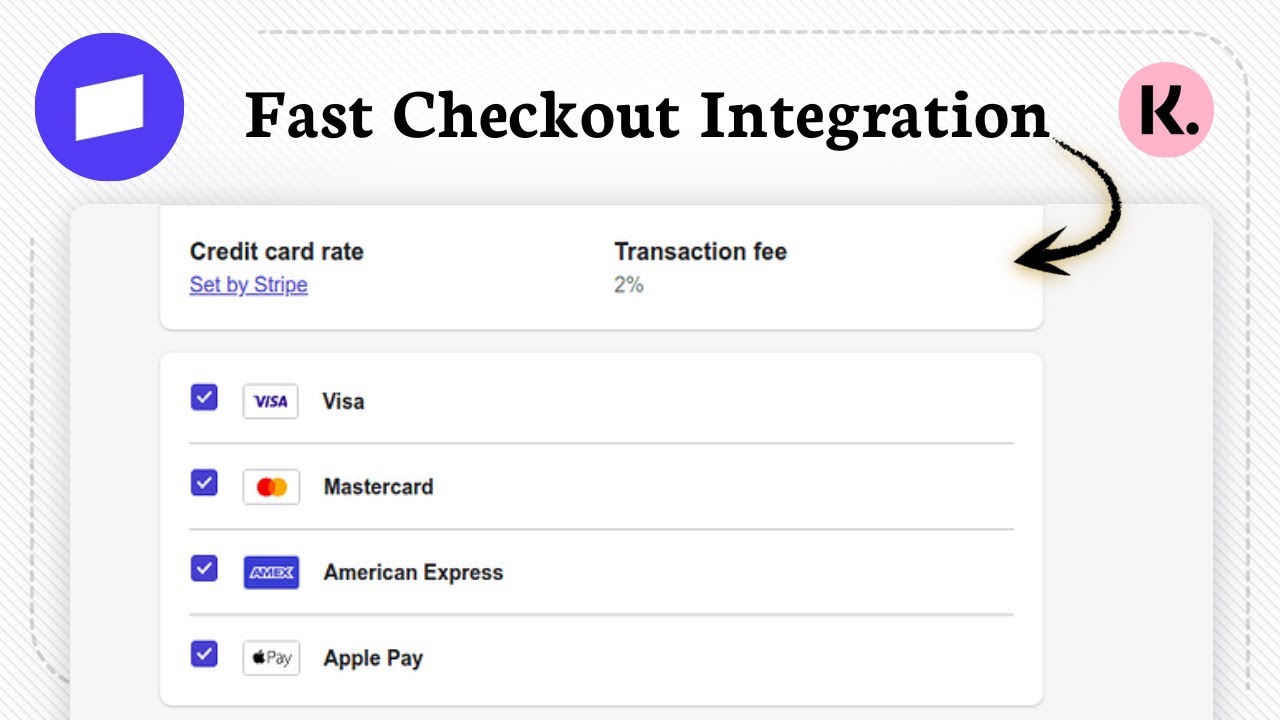Click the AMEX card brand icon
Screen dimensions: 1280x720
tap(271, 573)
